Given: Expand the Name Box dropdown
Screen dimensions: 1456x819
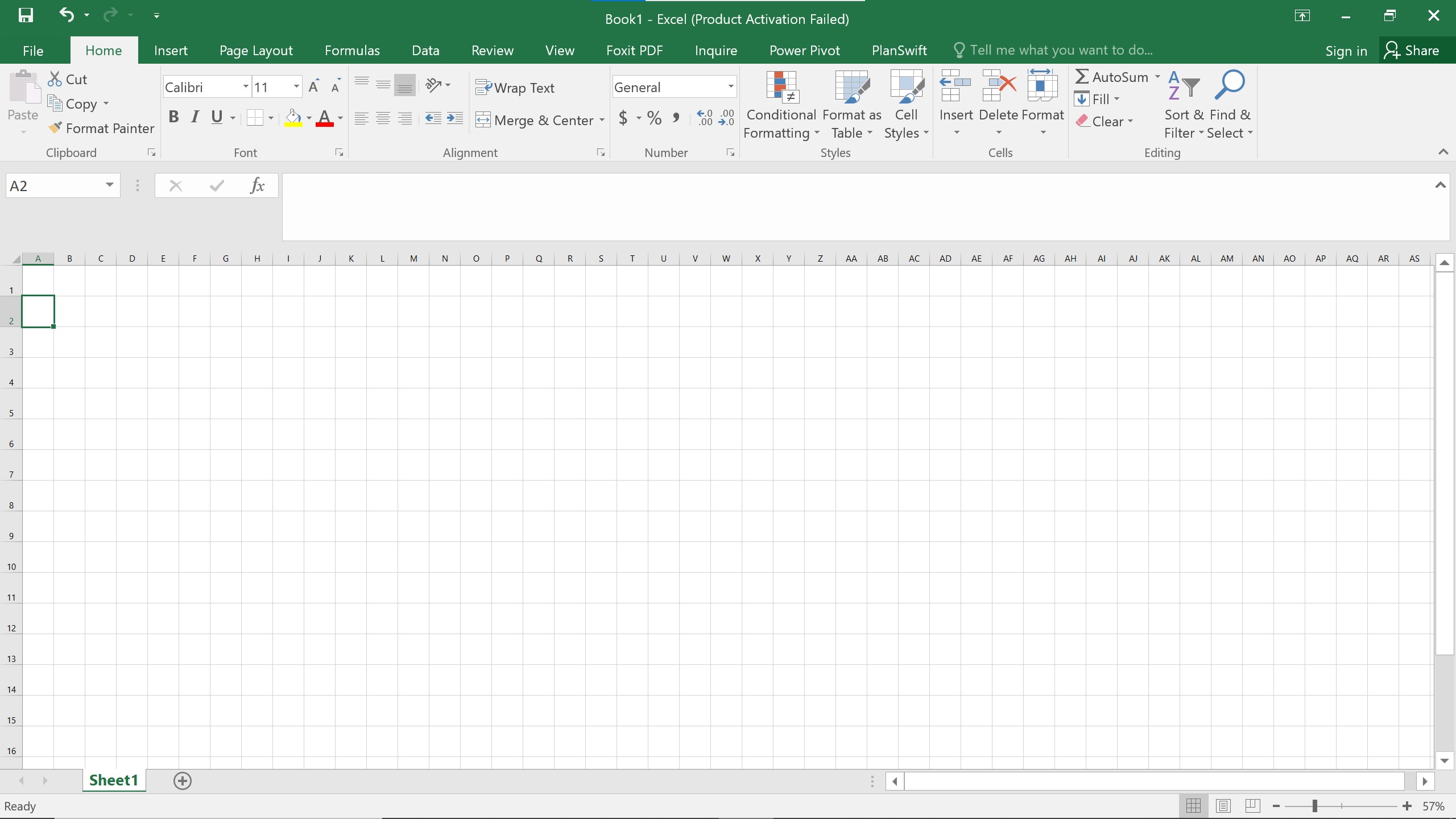Looking at the screenshot, I should click(109, 185).
